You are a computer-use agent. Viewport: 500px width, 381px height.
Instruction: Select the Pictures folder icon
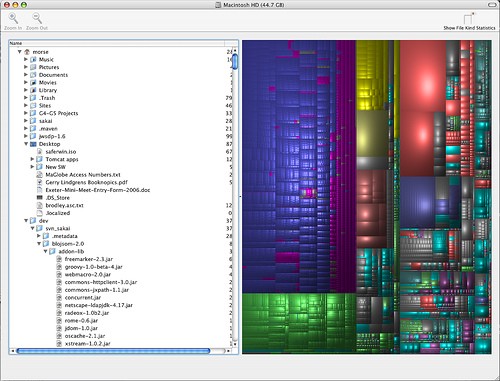pyautogui.click(x=33, y=67)
